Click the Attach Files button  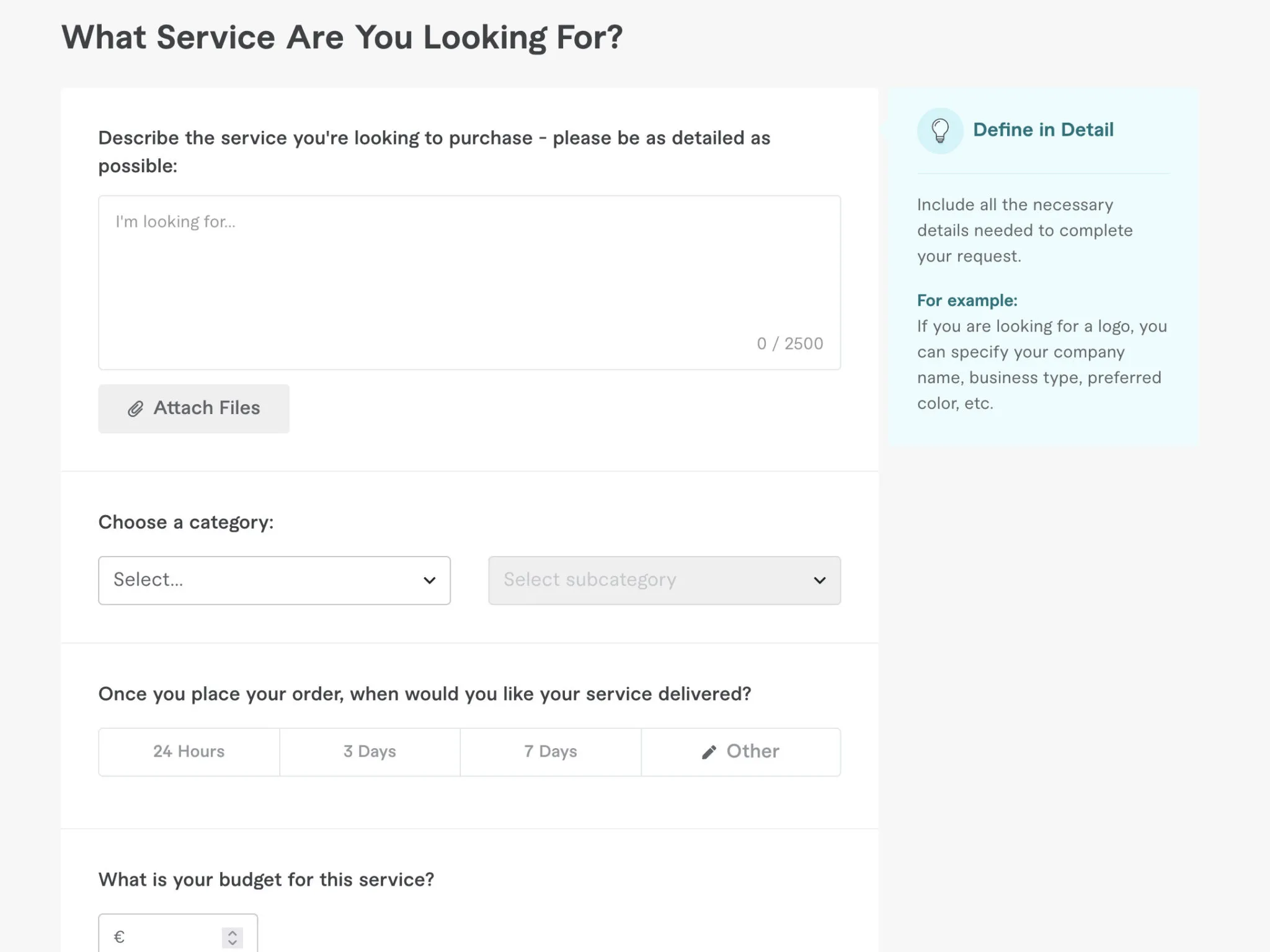pos(194,408)
